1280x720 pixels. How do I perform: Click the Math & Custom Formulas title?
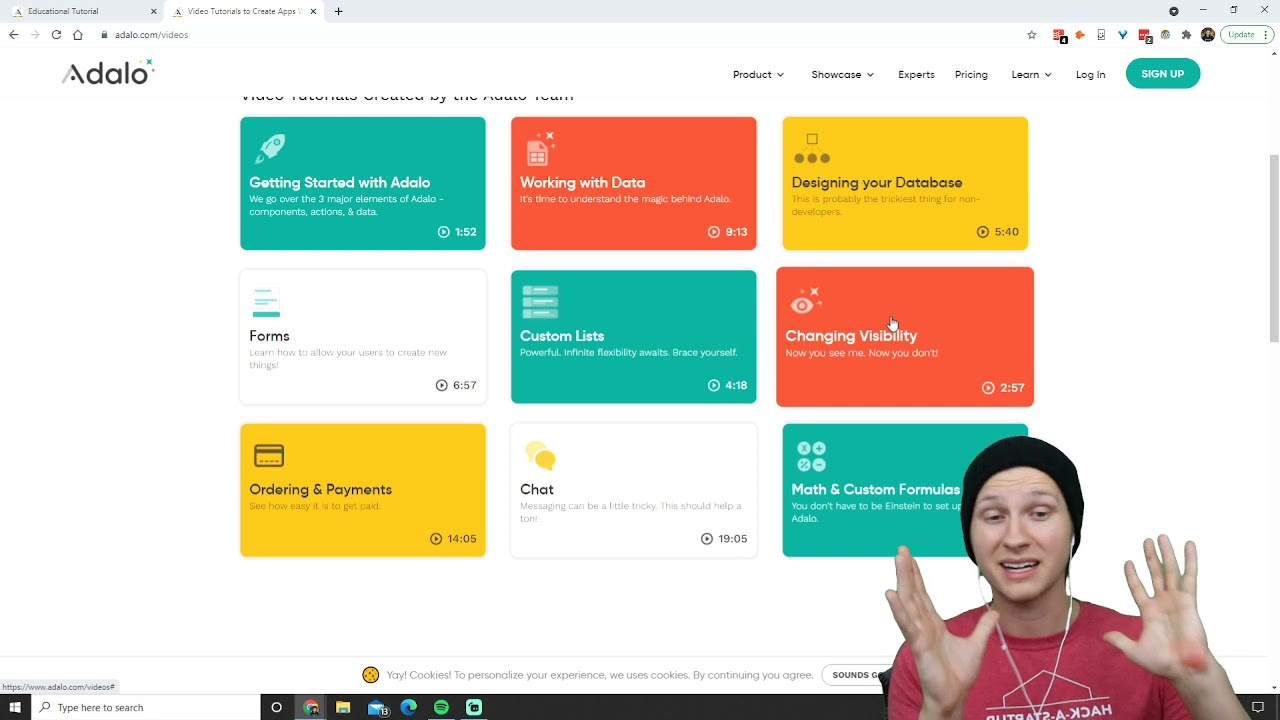tap(875, 490)
